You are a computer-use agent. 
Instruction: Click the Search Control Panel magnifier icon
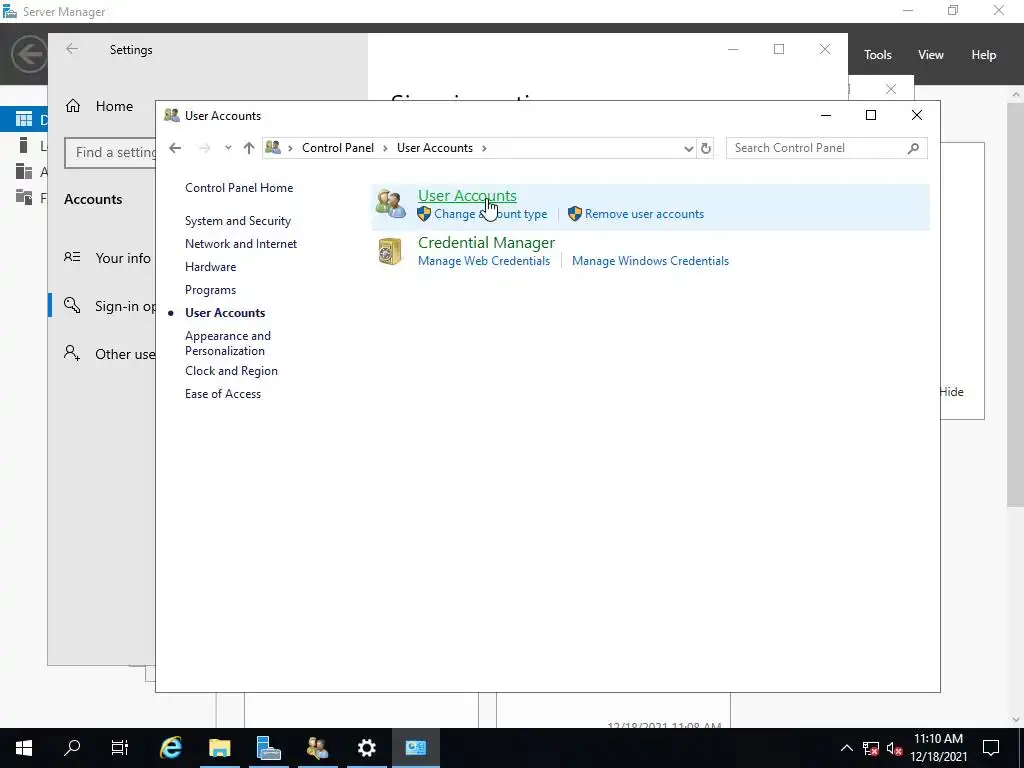click(x=913, y=148)
